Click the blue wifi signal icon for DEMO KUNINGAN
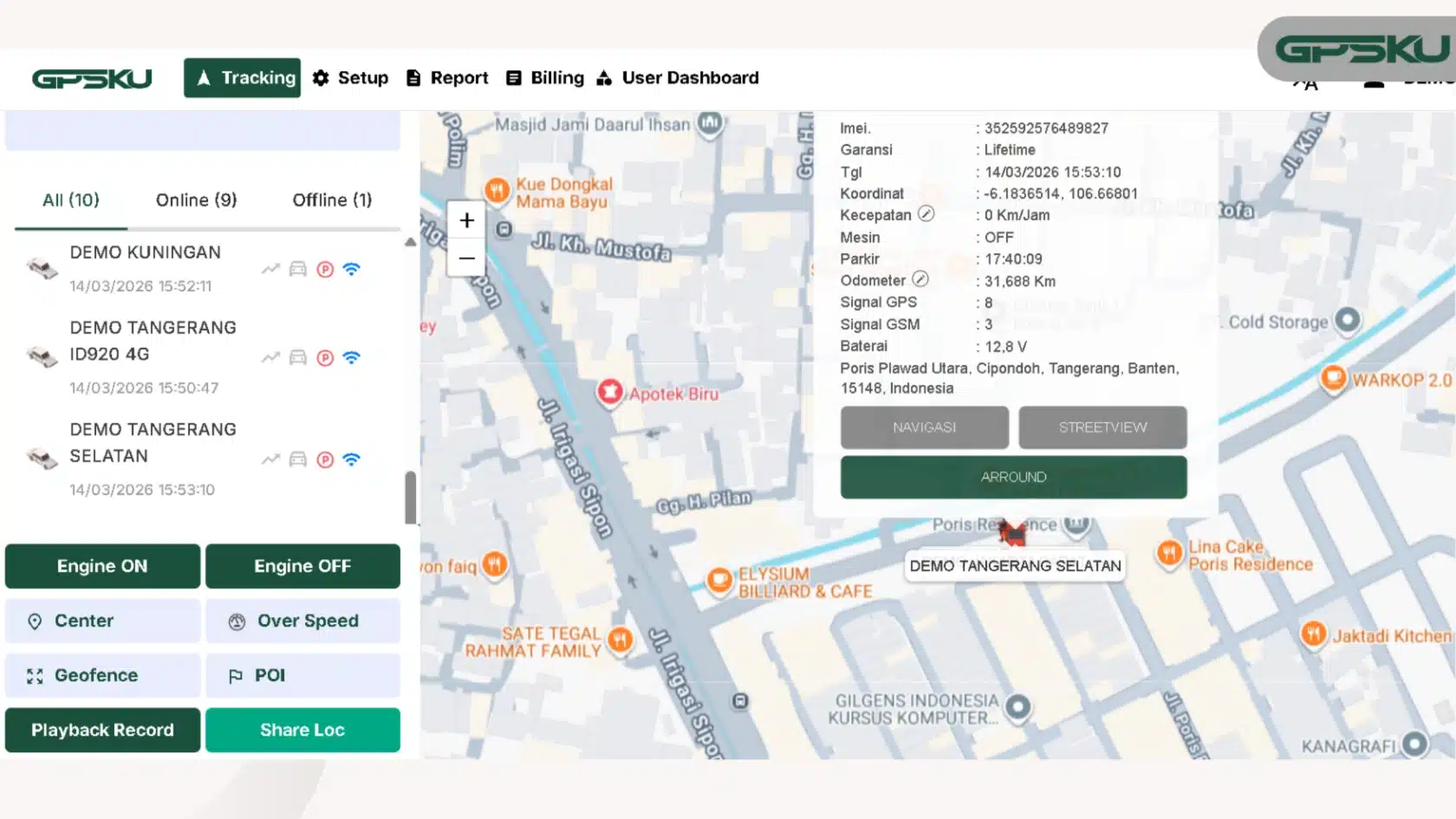1456x819 pixels. point(351,269)
